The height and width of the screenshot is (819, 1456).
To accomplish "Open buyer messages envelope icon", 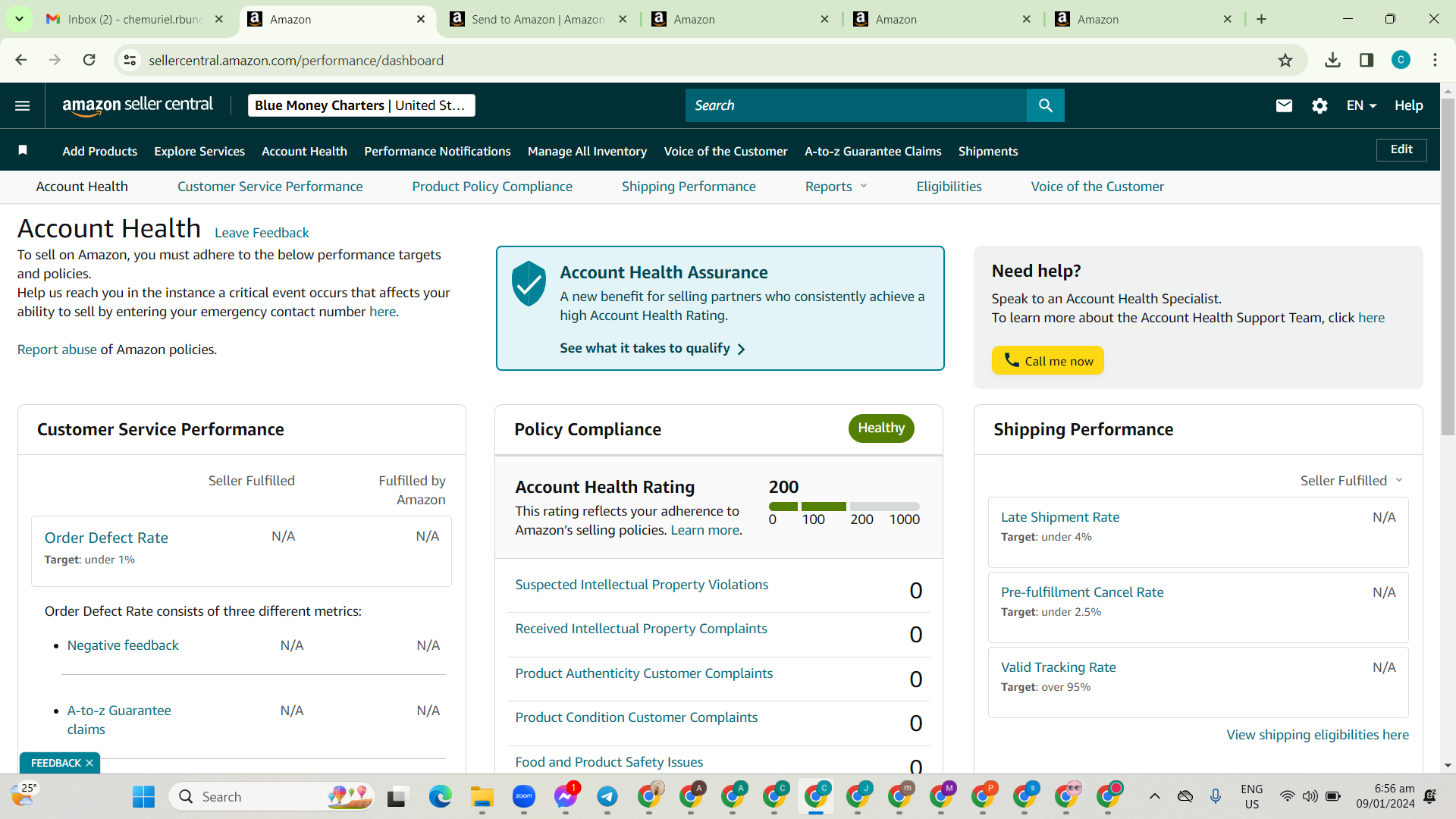I will click(x=1284, y=105).
